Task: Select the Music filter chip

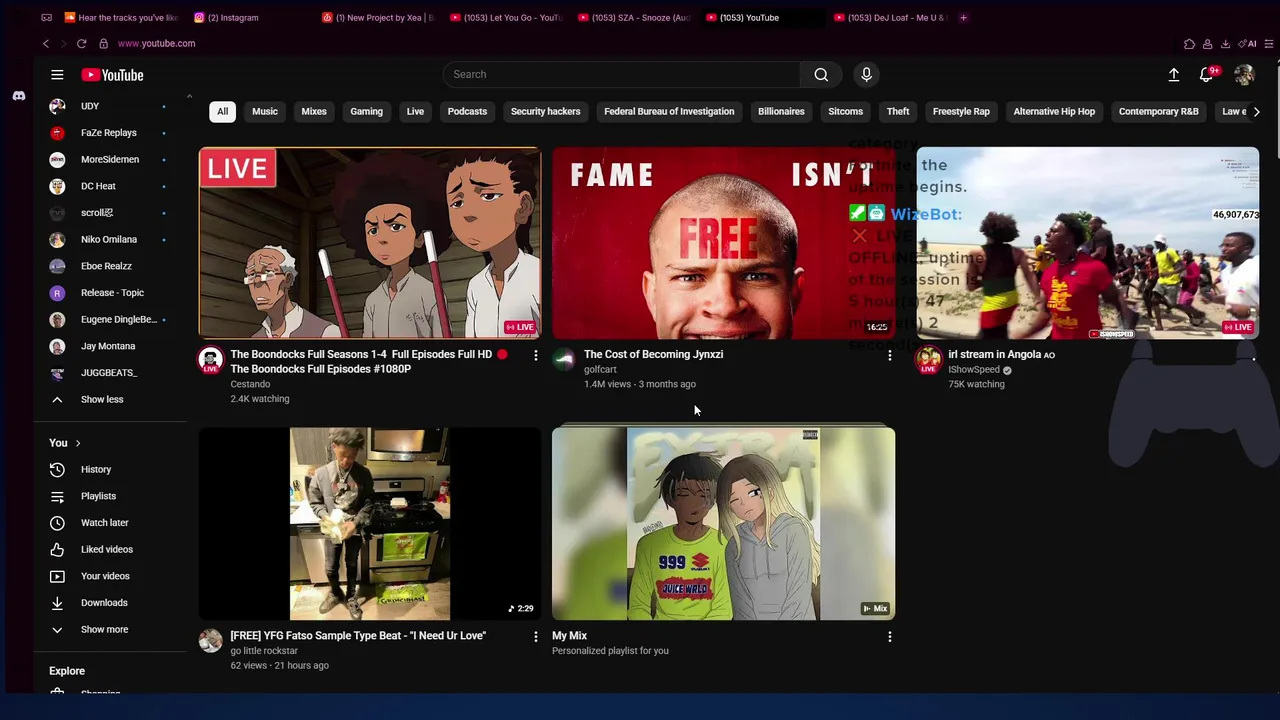Action: [x=265, y=112]
